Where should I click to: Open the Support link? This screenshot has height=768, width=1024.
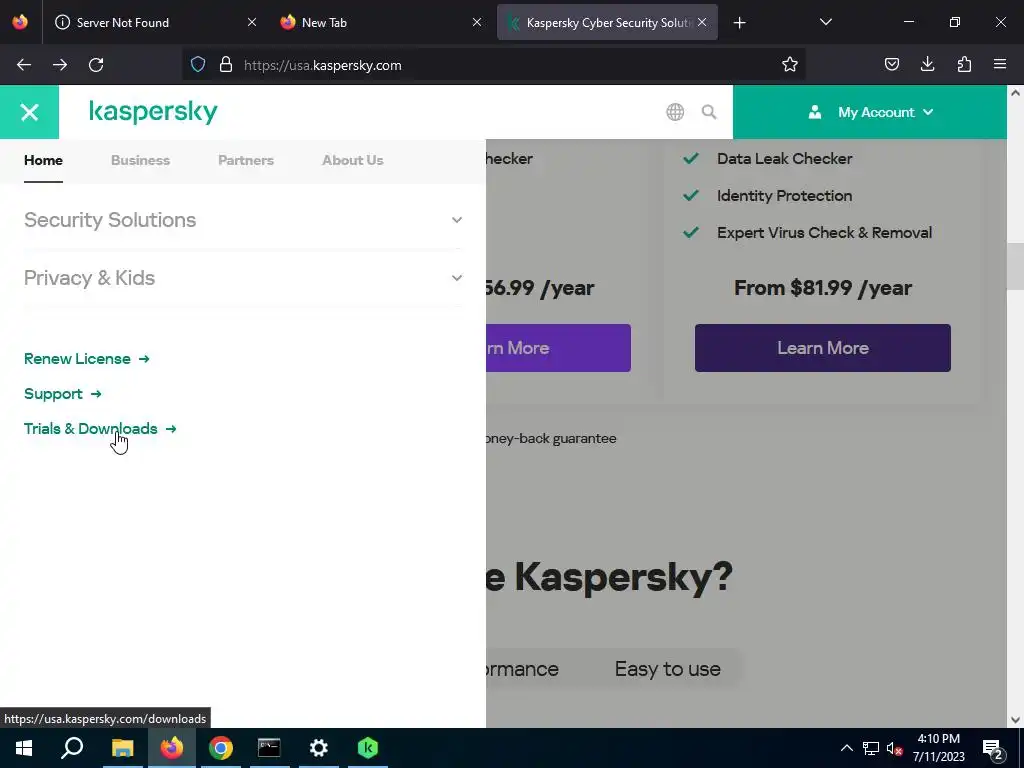tap(63, 394)
